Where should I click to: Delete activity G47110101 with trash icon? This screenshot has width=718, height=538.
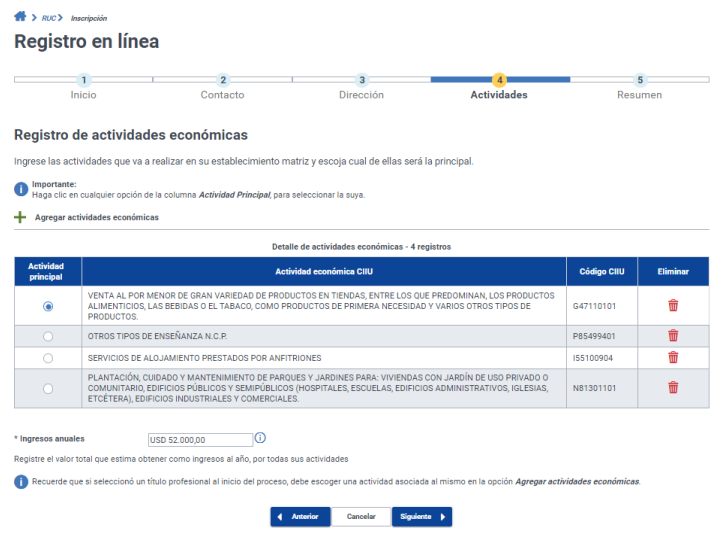[x=673, y=305]
